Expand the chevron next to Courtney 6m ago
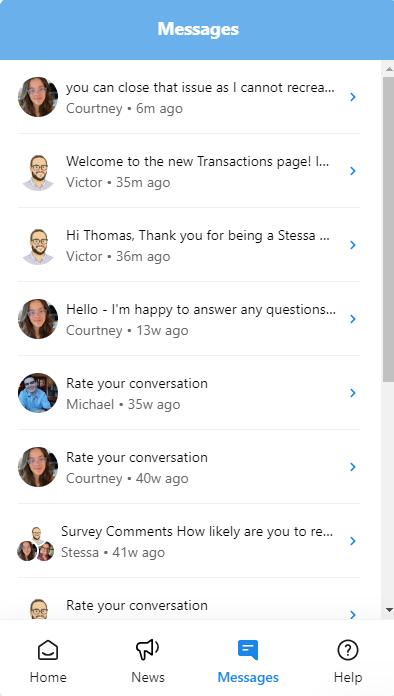The image size is (394, 696). (x=353, y=97)
